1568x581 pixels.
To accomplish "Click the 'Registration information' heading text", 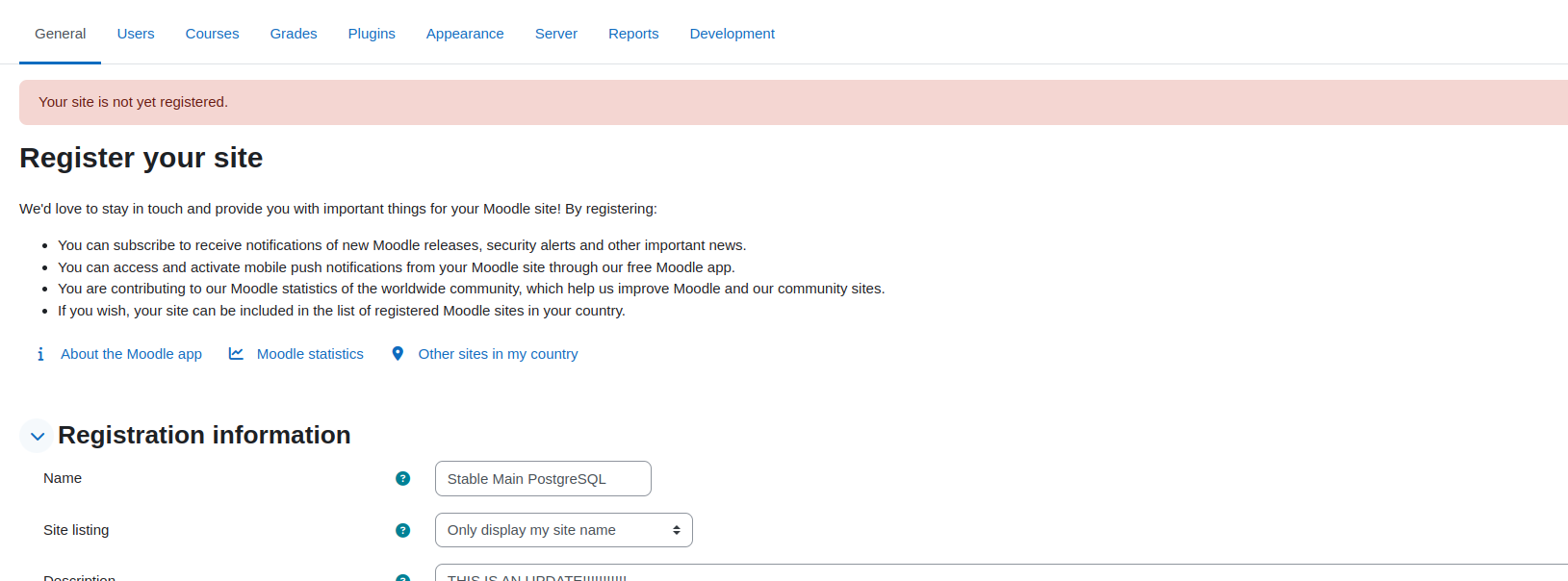I will pyautogui.click(x=204, y=436).
